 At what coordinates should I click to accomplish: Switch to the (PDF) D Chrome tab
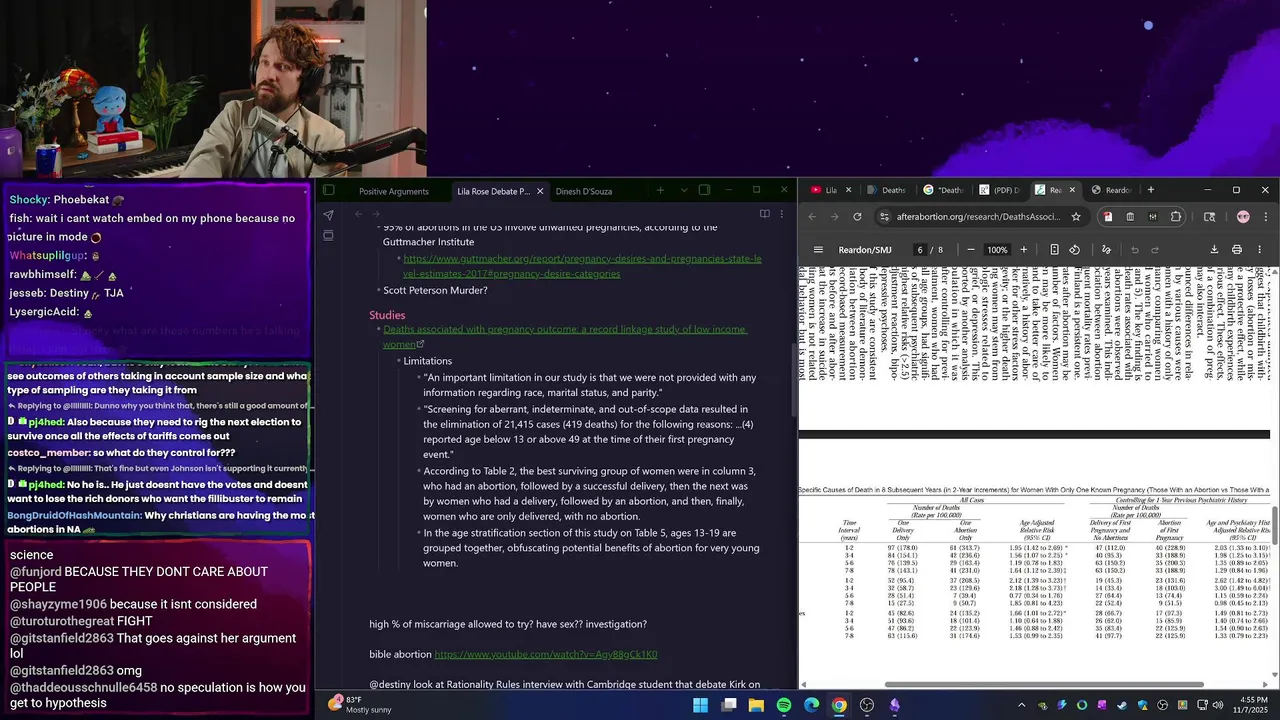pyautogui.click(x=1000, y=190)
